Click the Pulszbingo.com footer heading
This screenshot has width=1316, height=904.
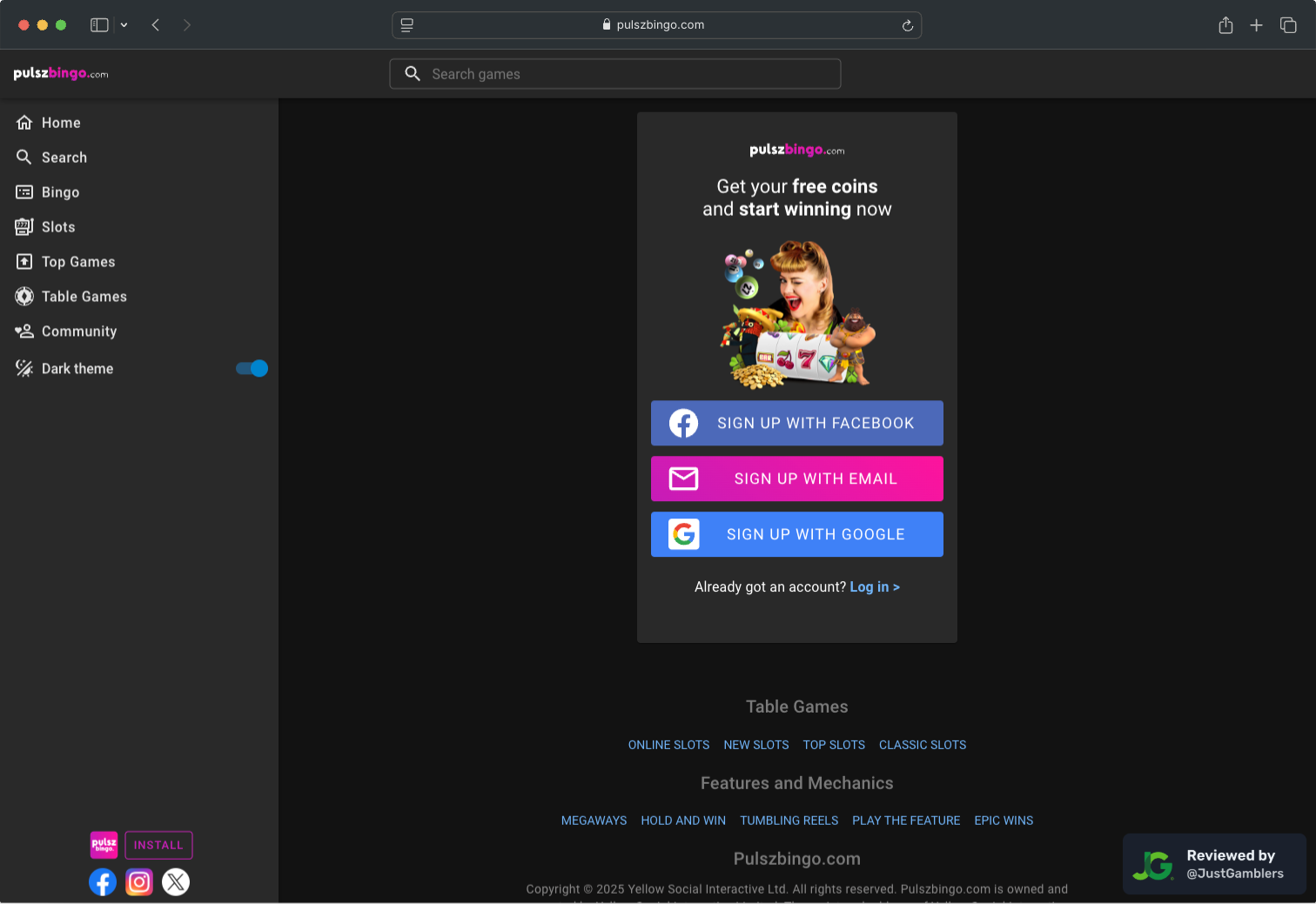[797, 859]
